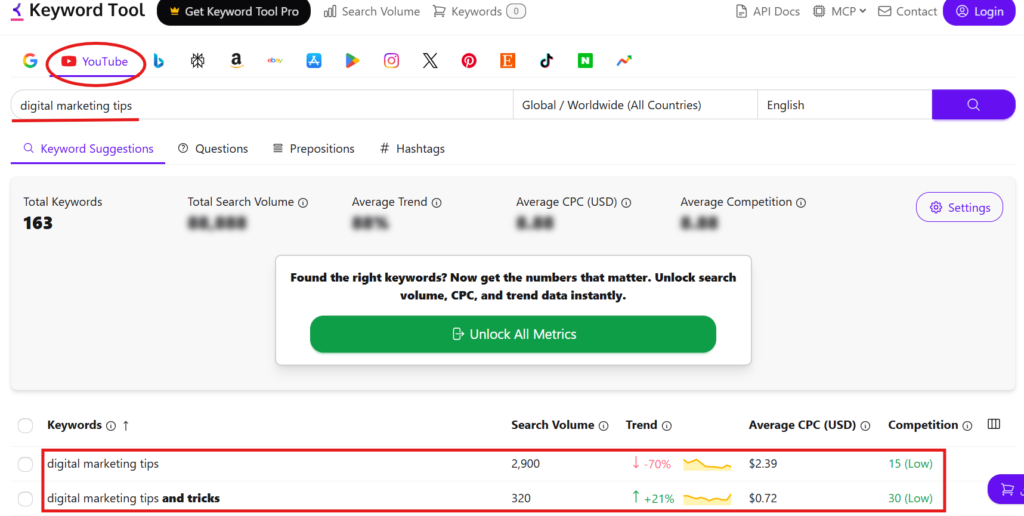Screen dimensions: 1024x516
Task: Click the $0.72 CPC value
Action: tap(763, 498)
